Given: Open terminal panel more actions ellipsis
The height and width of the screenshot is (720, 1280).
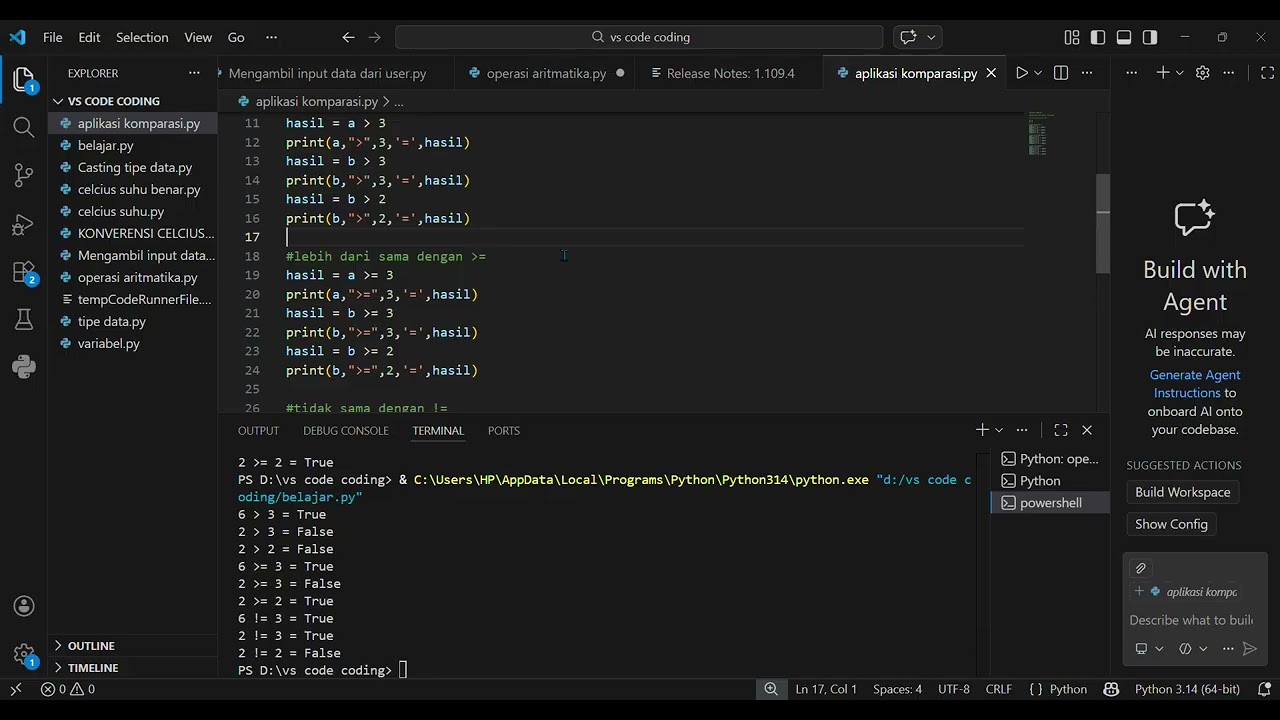Looking at the screenshot, I should point(1022,430).
